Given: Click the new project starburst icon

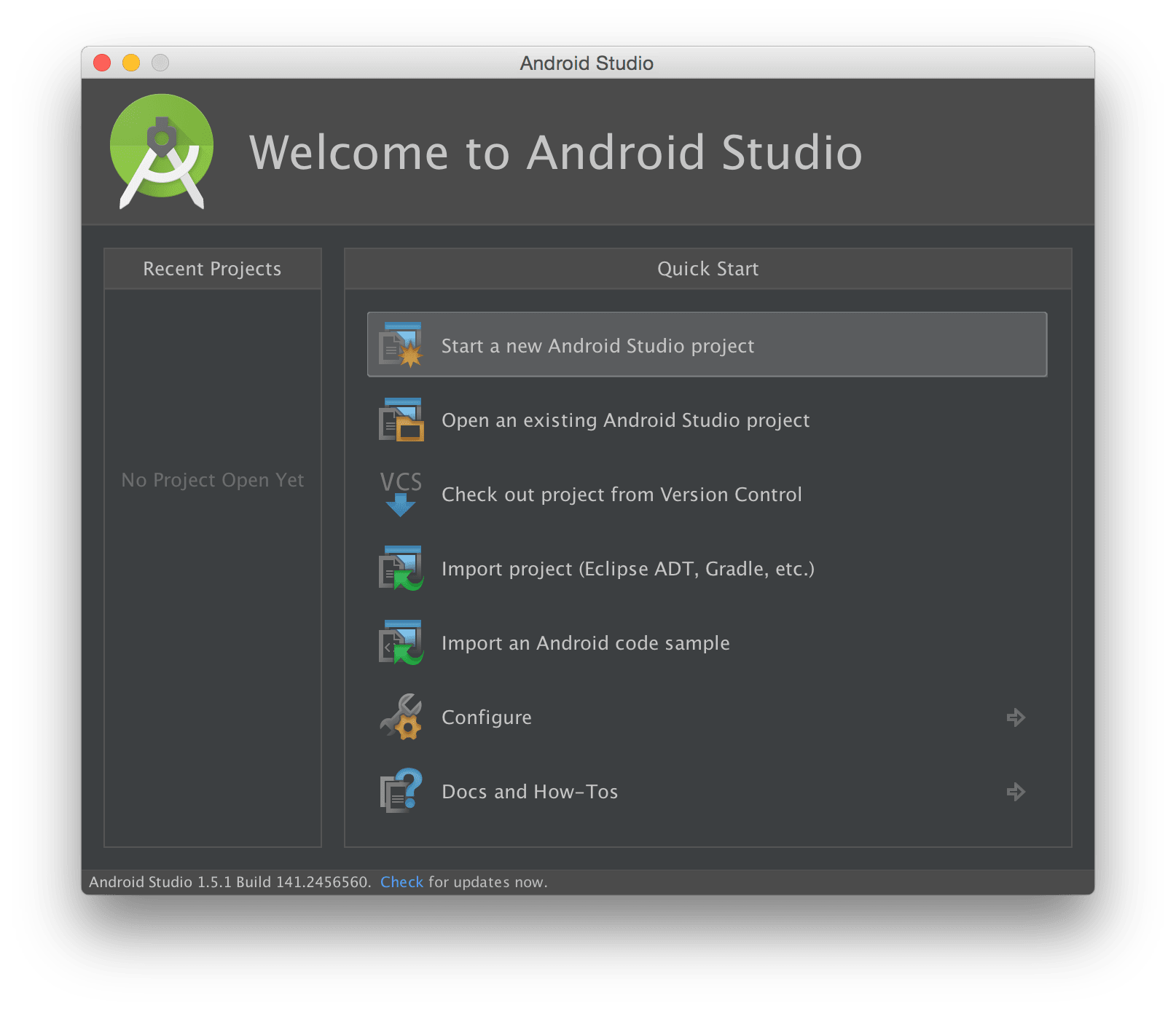Looking at the screenshot, I should coord(401,345).
